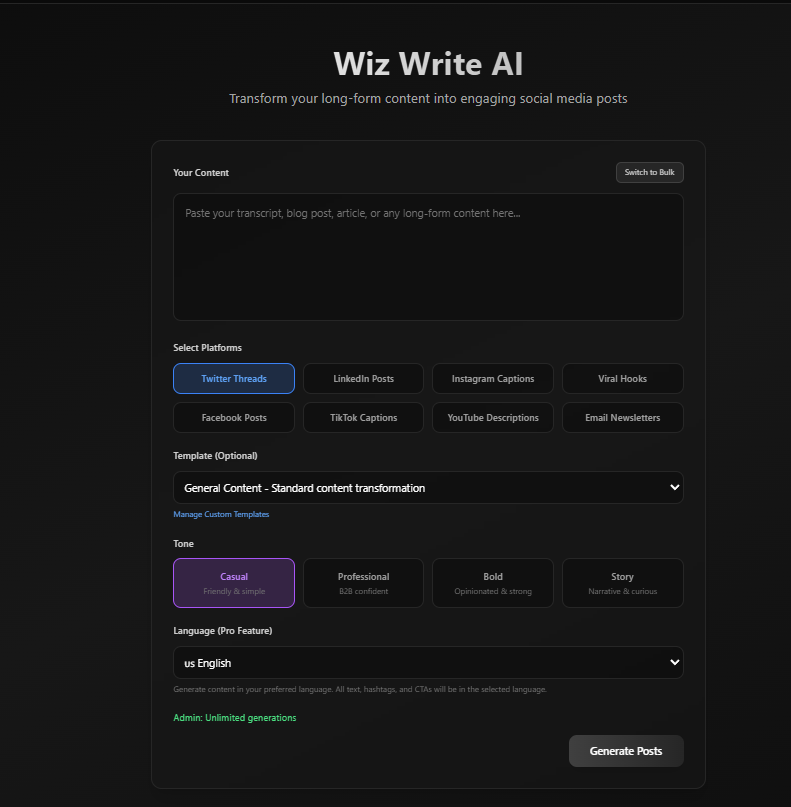
Task: Toggle the Twitter Threads platform
Action: click(234, 379)
